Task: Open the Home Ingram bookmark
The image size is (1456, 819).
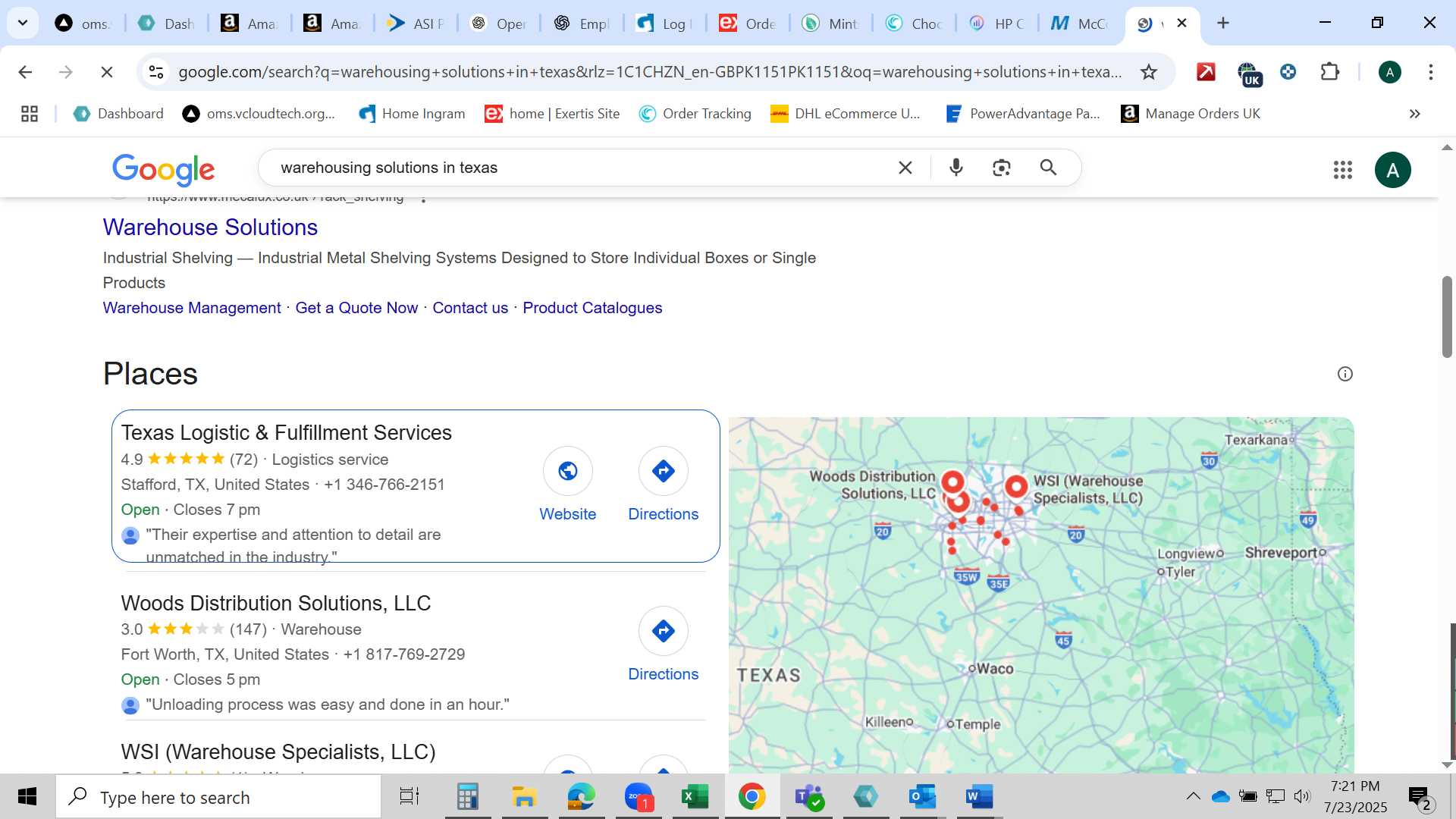Action: (412, 114)
